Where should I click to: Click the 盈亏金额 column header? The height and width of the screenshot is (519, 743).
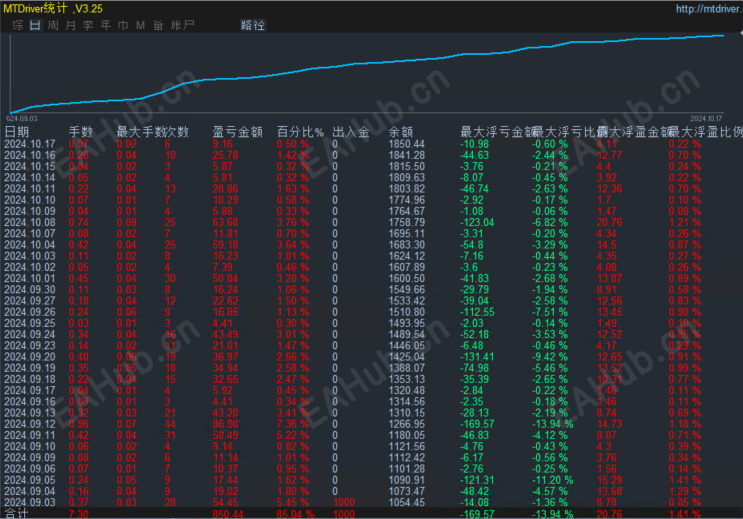tap(237, 132)
